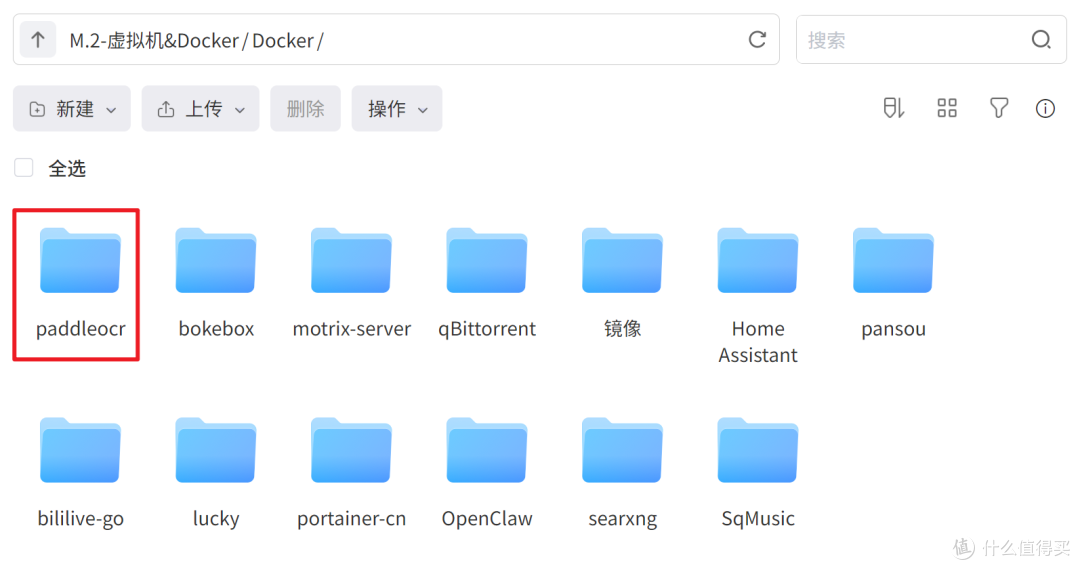Screen dimensions: 1080x570
Task: Expand the 新建 dropdown button
Action: (x=72, y=109)
